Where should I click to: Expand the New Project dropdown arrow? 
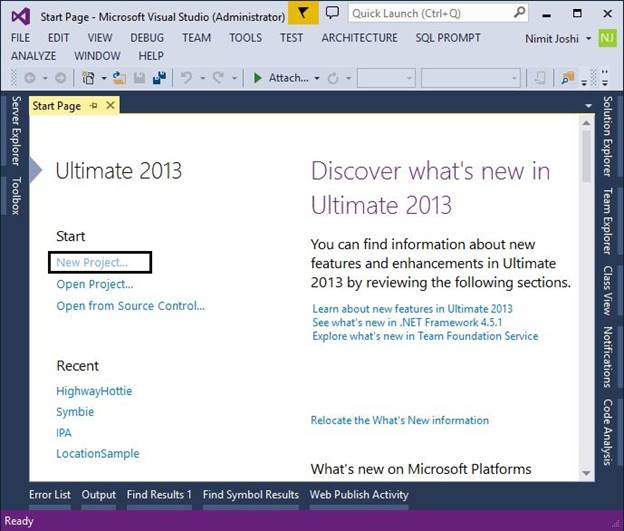tap(104, 78)
